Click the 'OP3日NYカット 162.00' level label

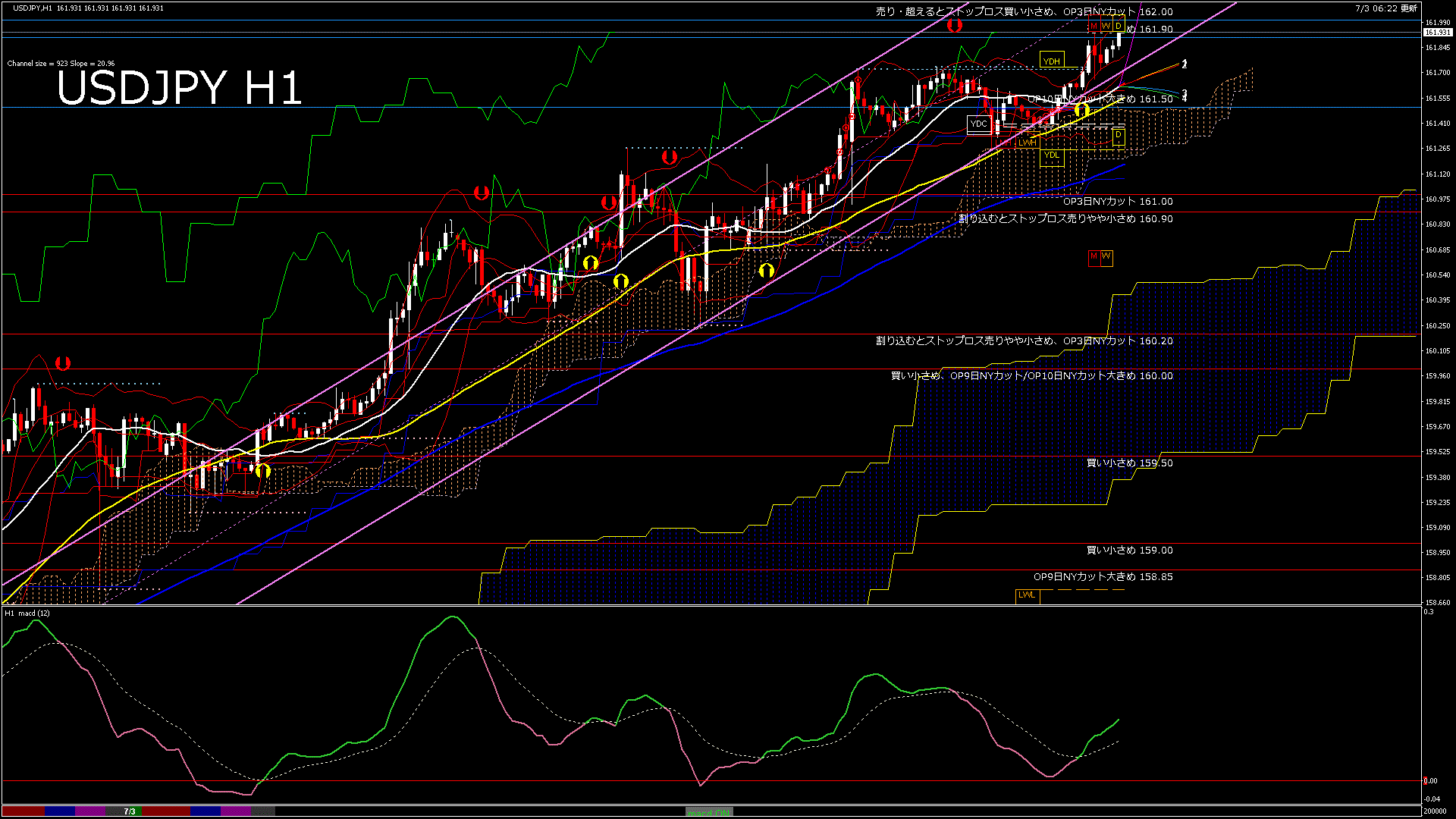click(1118, 11)
